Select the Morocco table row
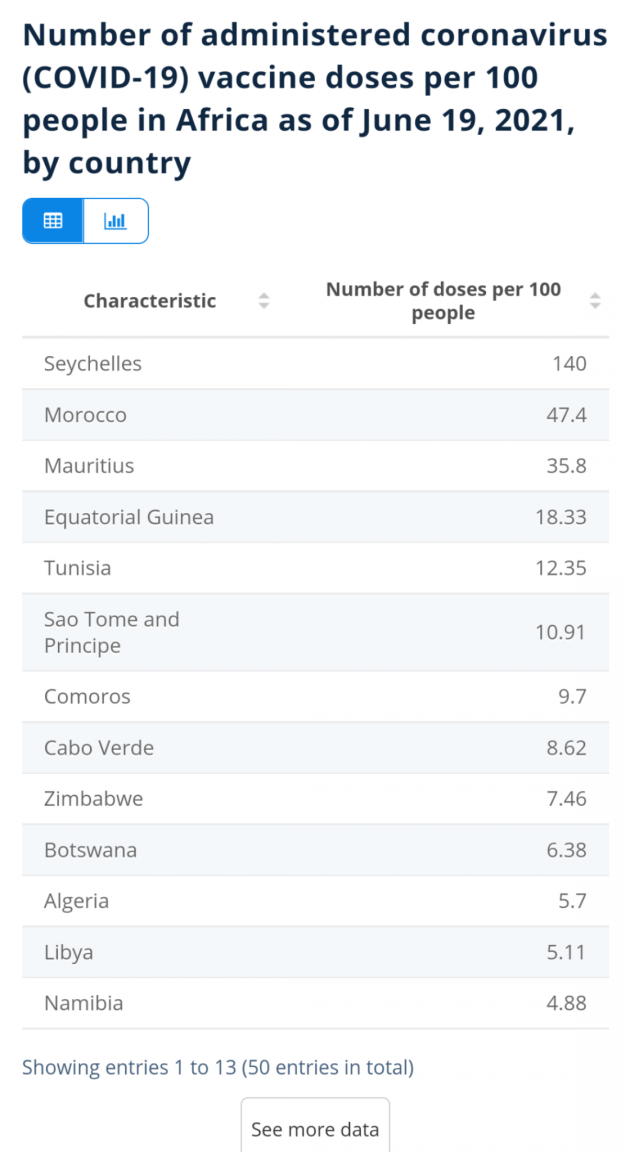 click(316, 415)
